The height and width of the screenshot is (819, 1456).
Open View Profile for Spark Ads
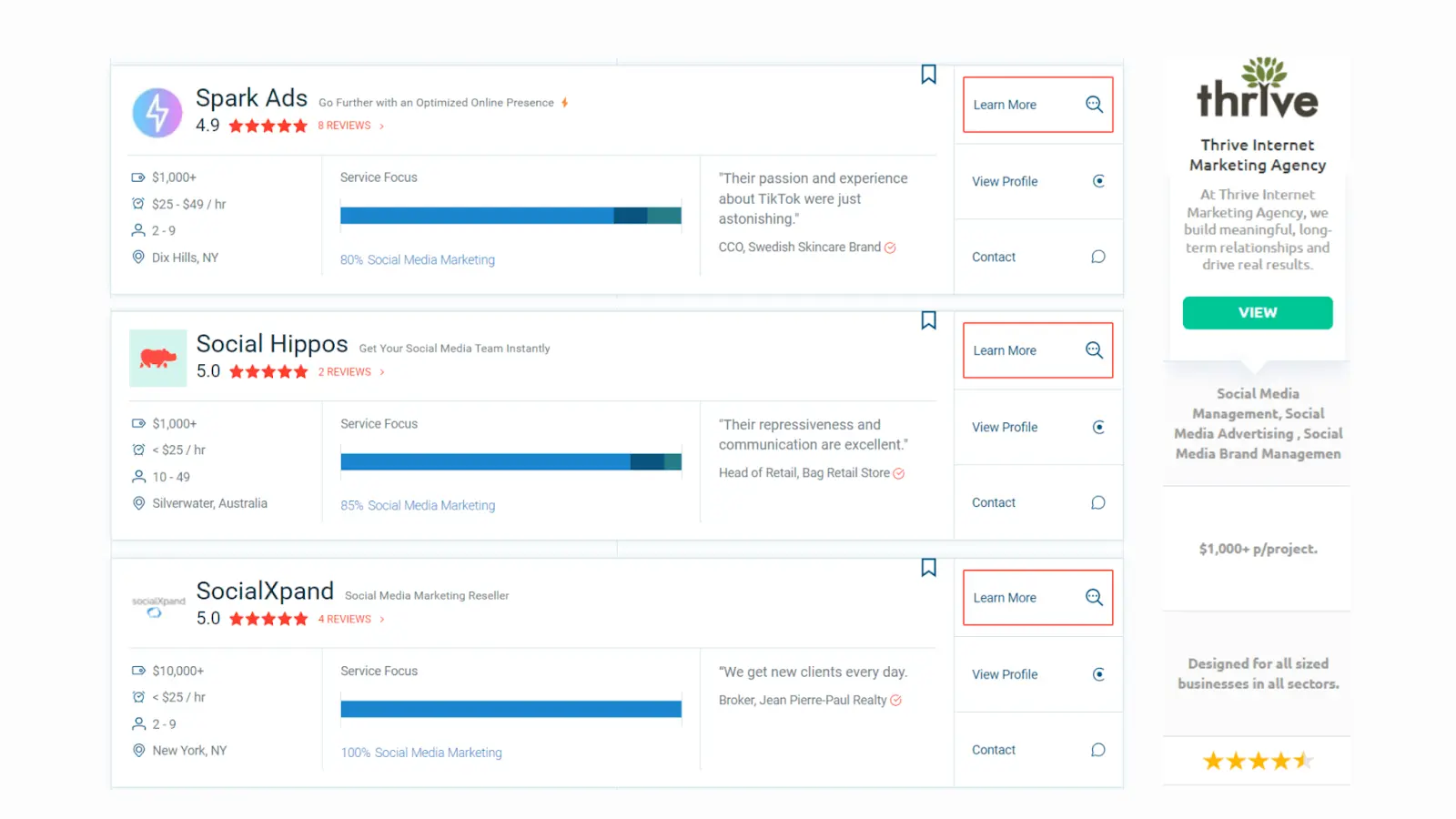click(x=1005, y=181)
